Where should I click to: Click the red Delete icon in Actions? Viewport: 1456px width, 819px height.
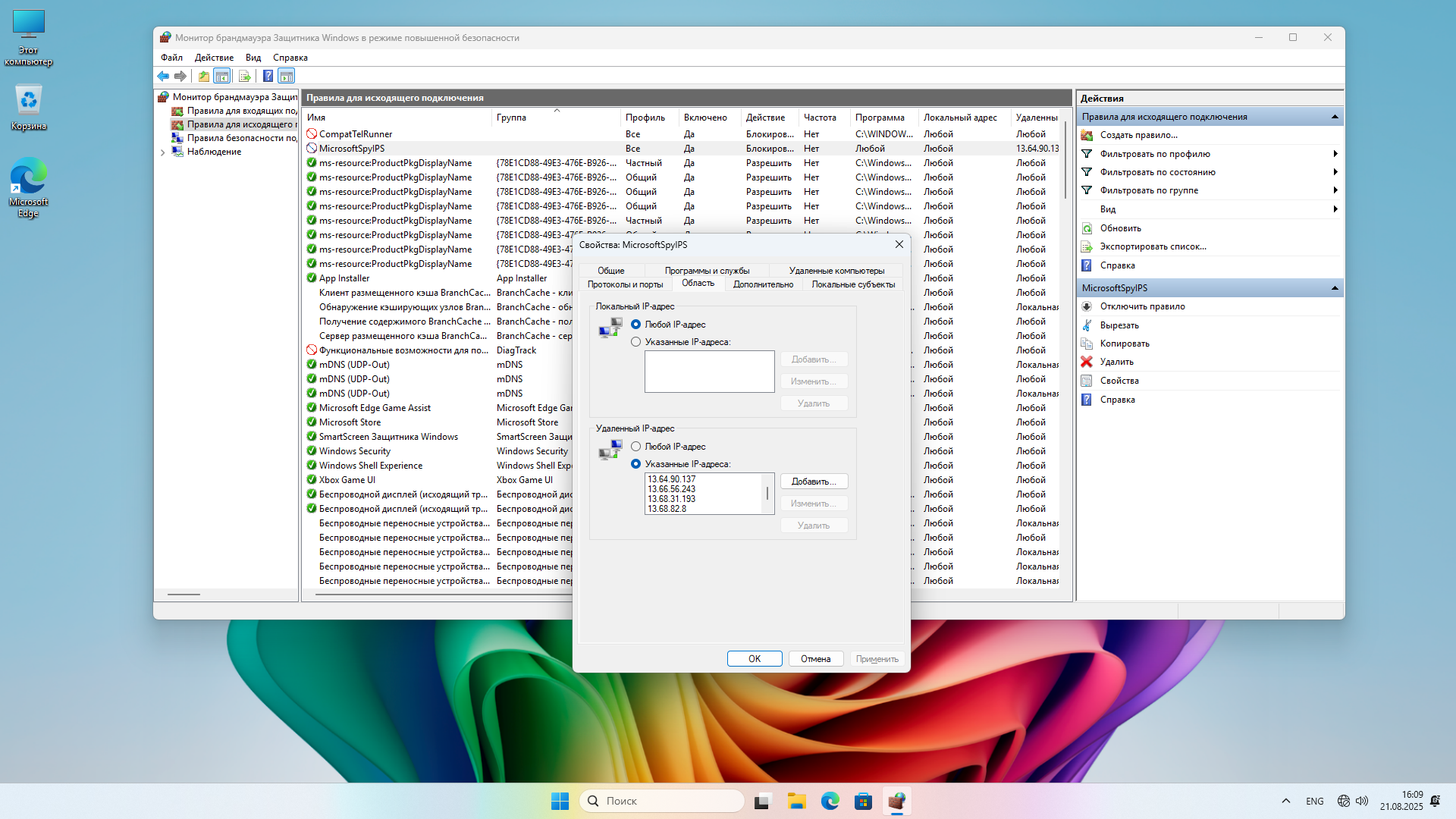(x=1087, y=362)
